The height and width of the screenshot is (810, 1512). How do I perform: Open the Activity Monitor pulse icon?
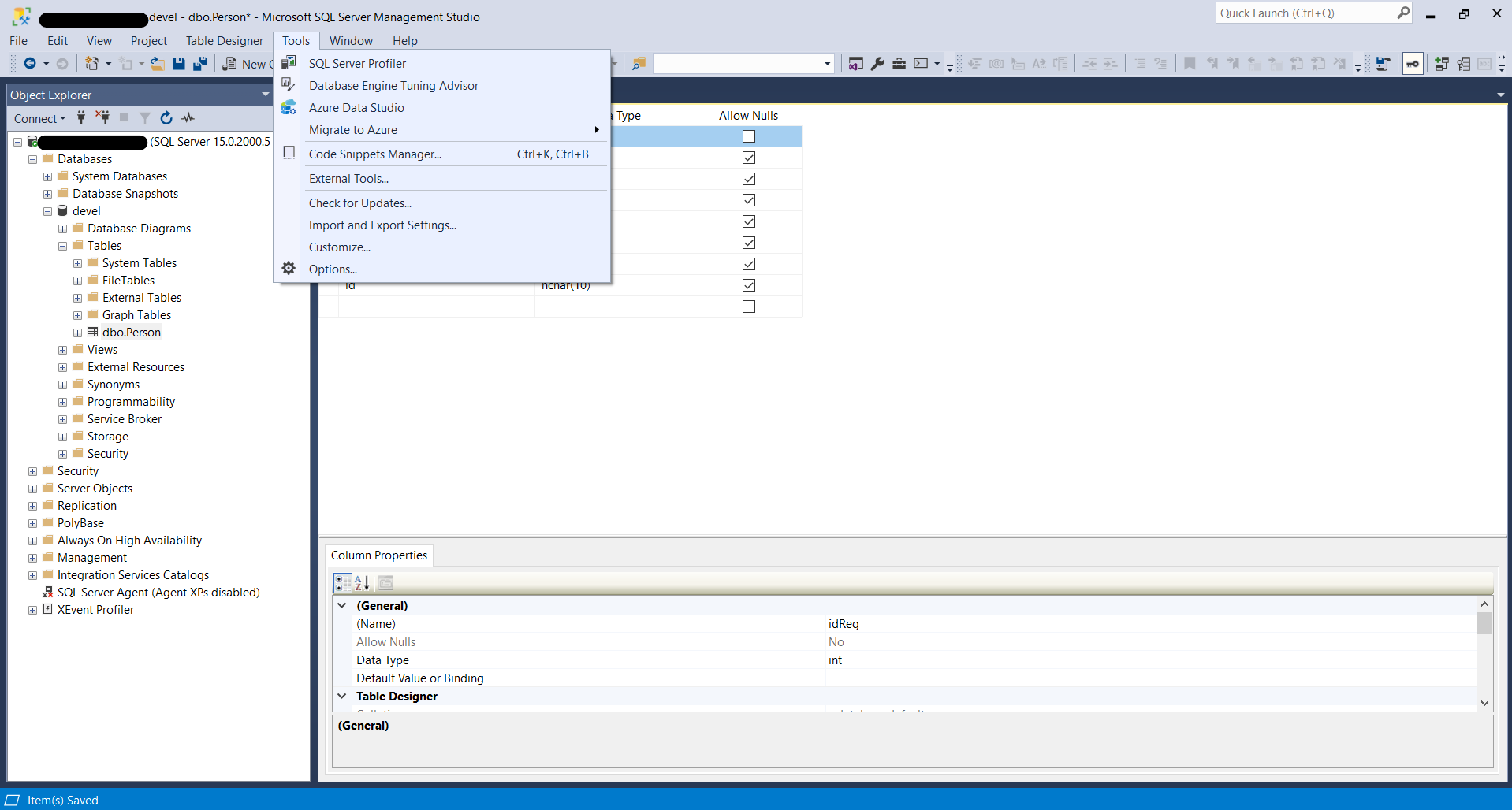[x=188, y=118]
